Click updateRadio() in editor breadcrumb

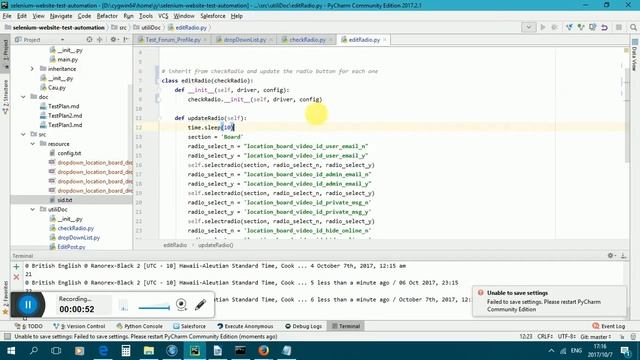(x=216, y=245)
